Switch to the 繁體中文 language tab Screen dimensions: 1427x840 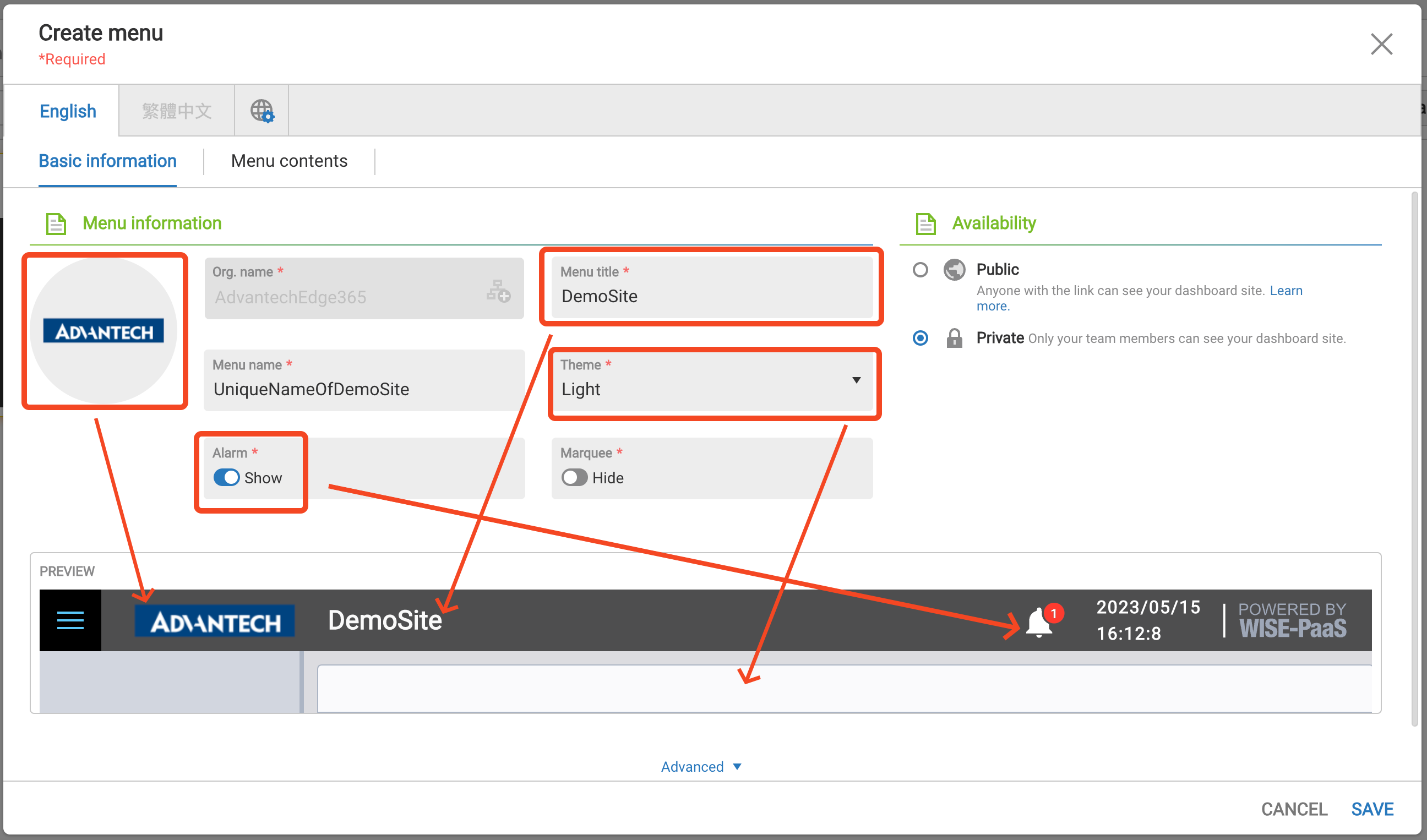pos(177,111)
